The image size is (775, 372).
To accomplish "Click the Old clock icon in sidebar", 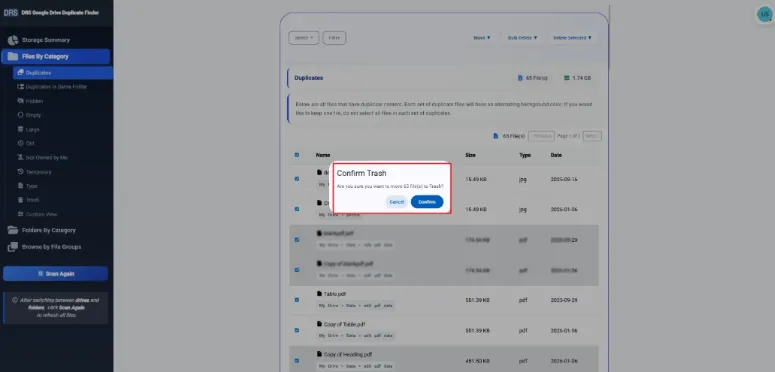I will point(20,143).
